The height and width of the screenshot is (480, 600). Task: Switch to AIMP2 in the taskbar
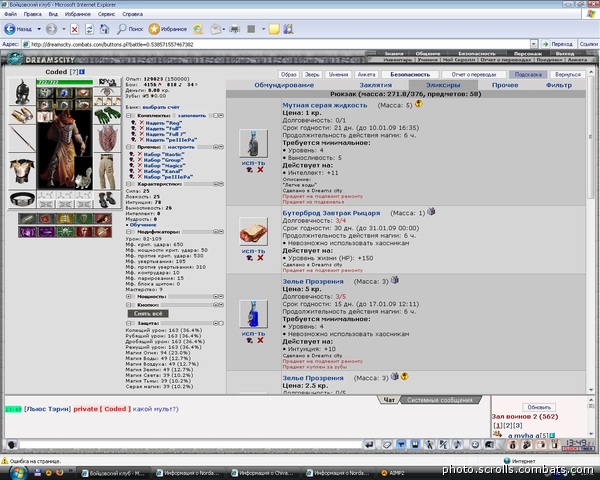tap(393, 473)
